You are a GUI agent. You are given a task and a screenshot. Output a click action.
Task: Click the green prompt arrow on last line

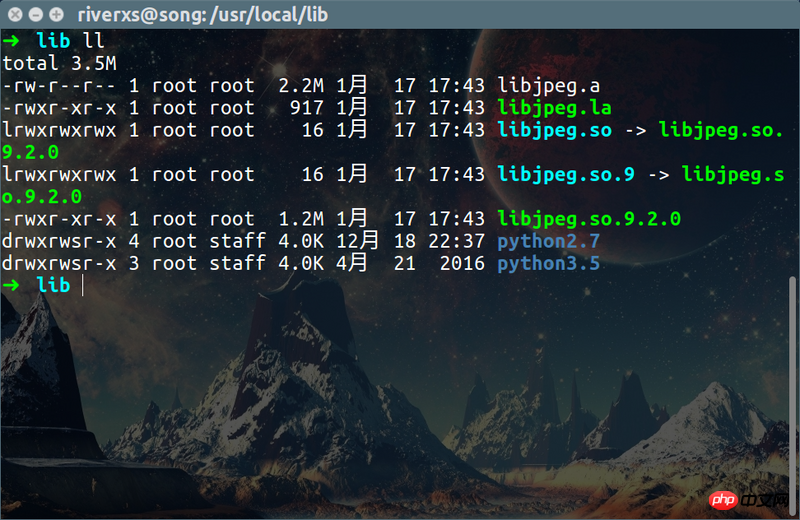coord(11,285)
